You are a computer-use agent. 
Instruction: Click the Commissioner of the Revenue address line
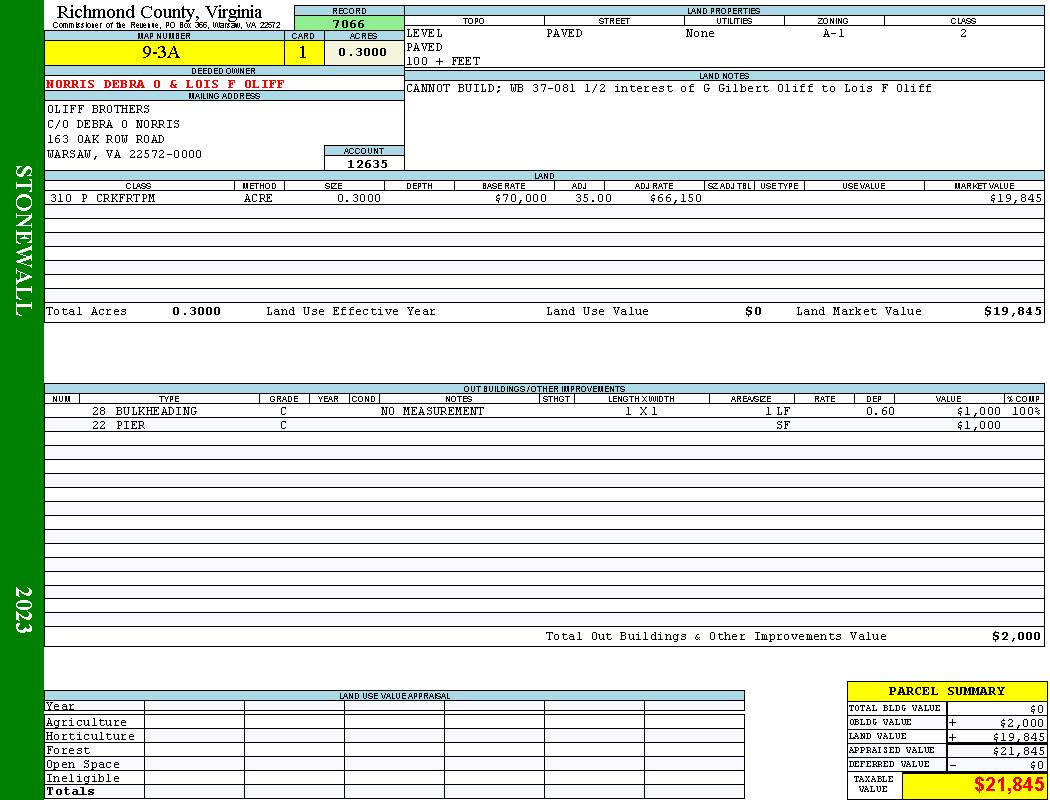click(x=167, y=25)
